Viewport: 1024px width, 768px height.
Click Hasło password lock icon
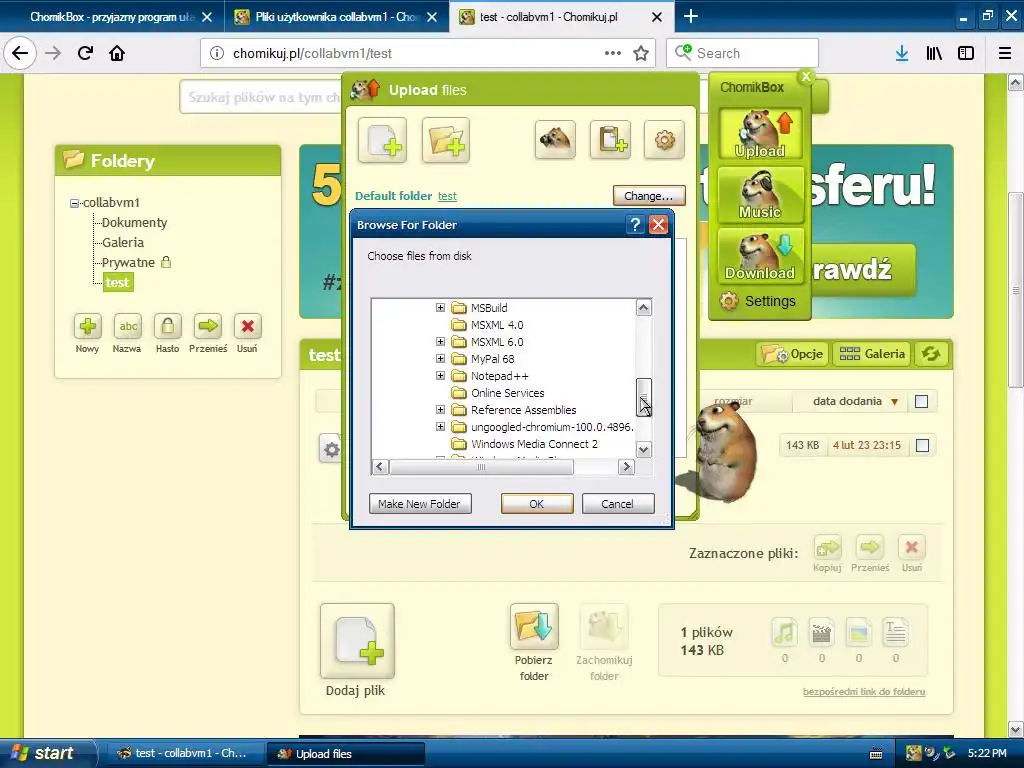[168, 326]
